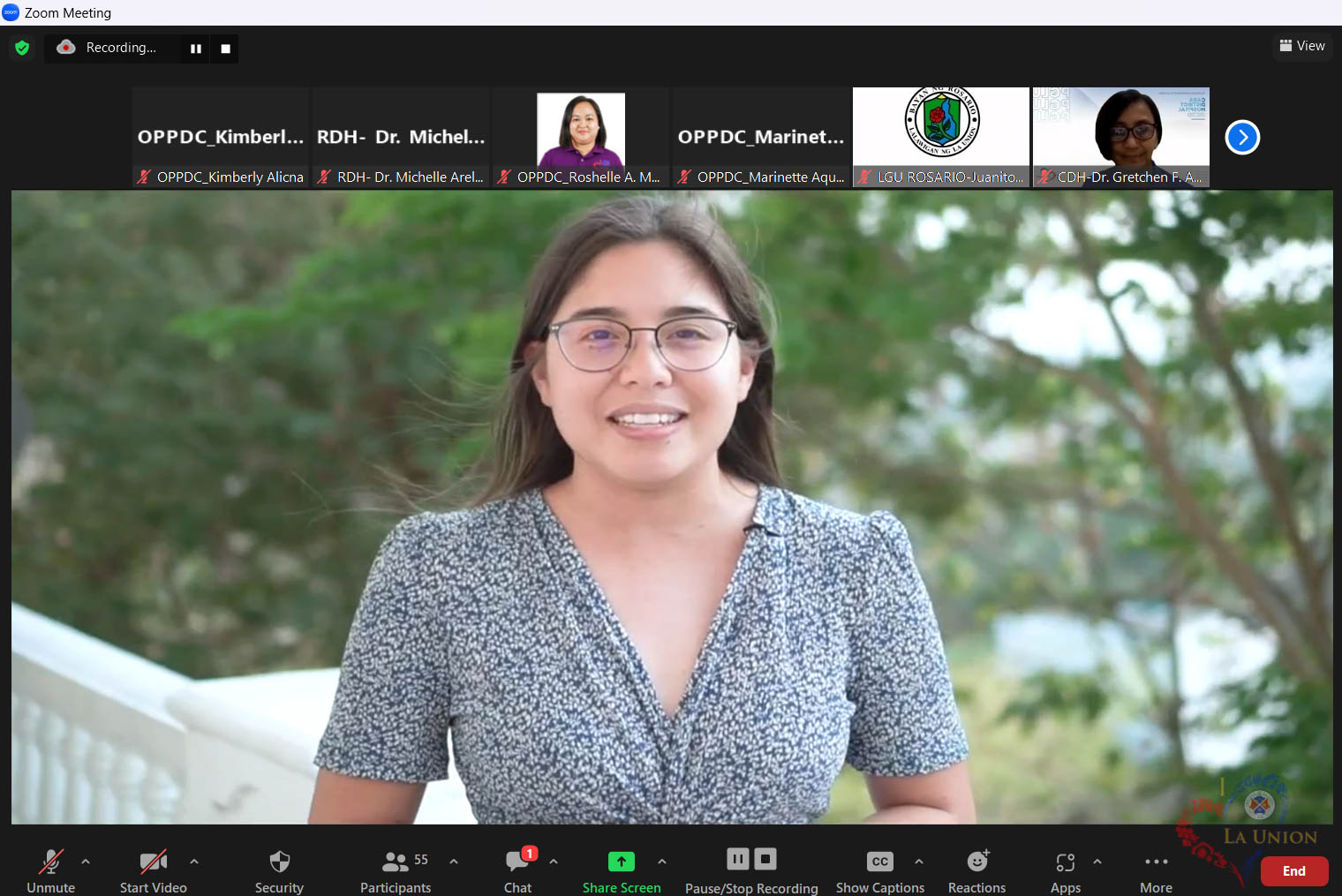Open Security options
Viewport: 1342px width, 896px height.
point(279,871)
